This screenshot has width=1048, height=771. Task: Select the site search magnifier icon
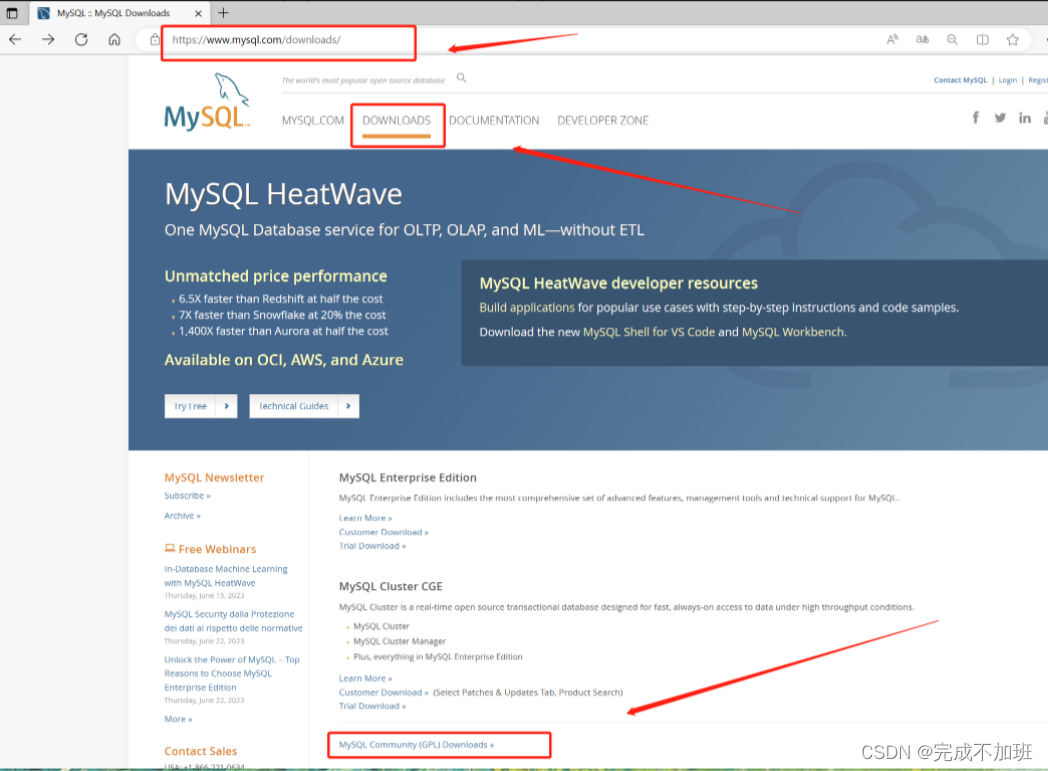point(461,76)
